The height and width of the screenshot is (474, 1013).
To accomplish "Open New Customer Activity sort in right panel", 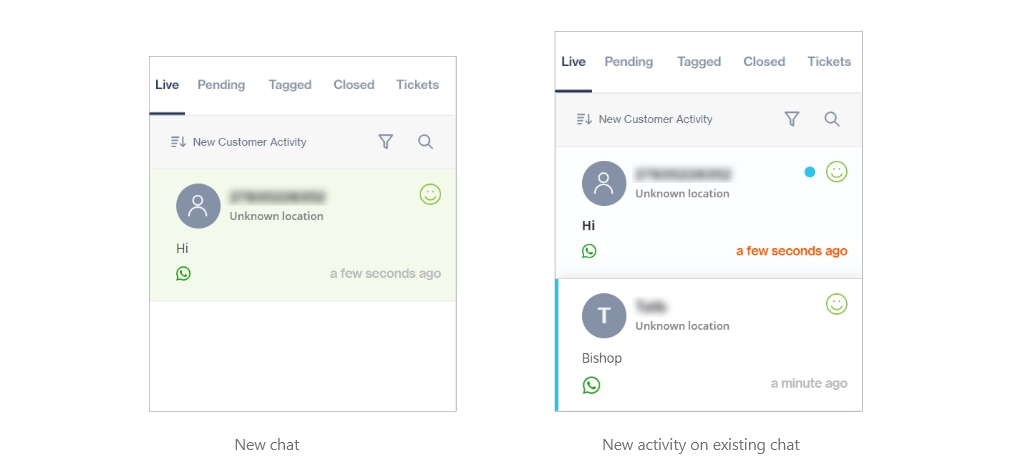I will pyautogui.click(x=645, y=119).
